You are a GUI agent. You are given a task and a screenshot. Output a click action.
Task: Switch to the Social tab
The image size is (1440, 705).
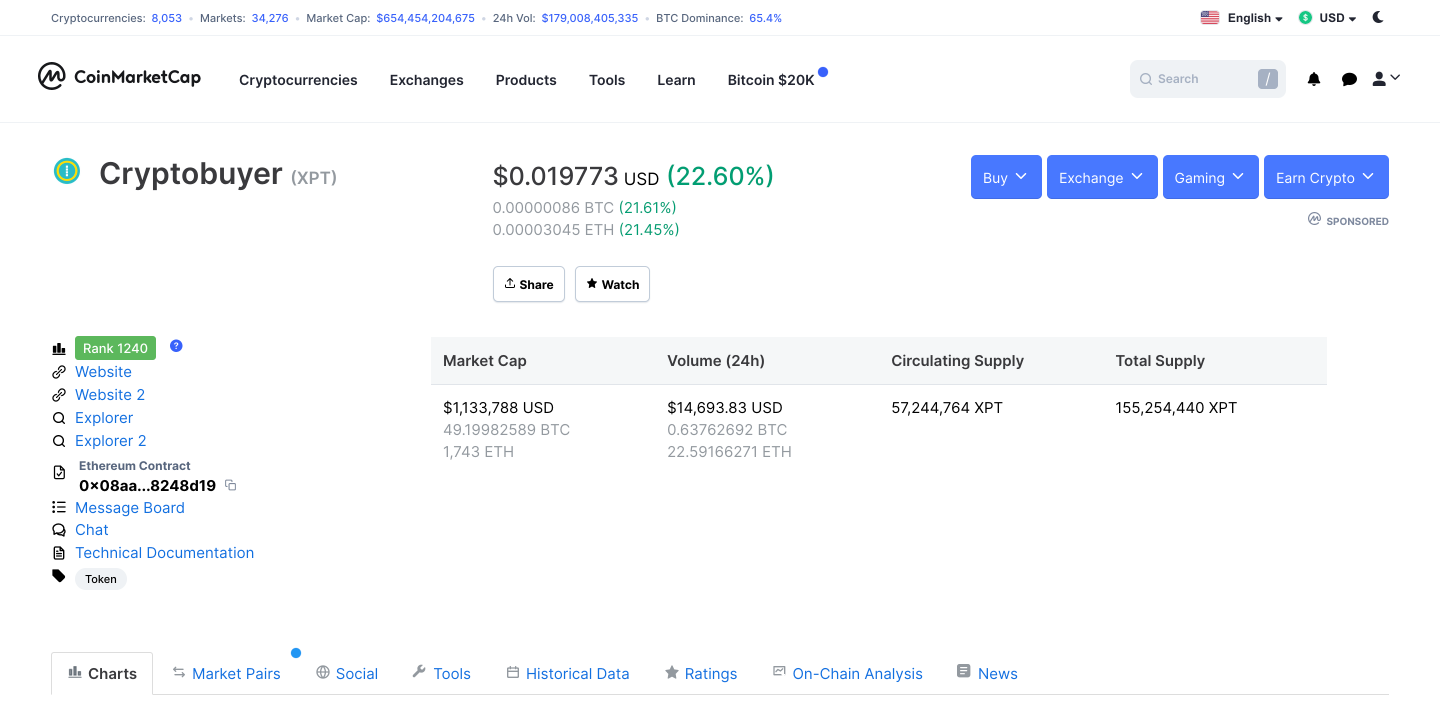click(x=347, y=673)
